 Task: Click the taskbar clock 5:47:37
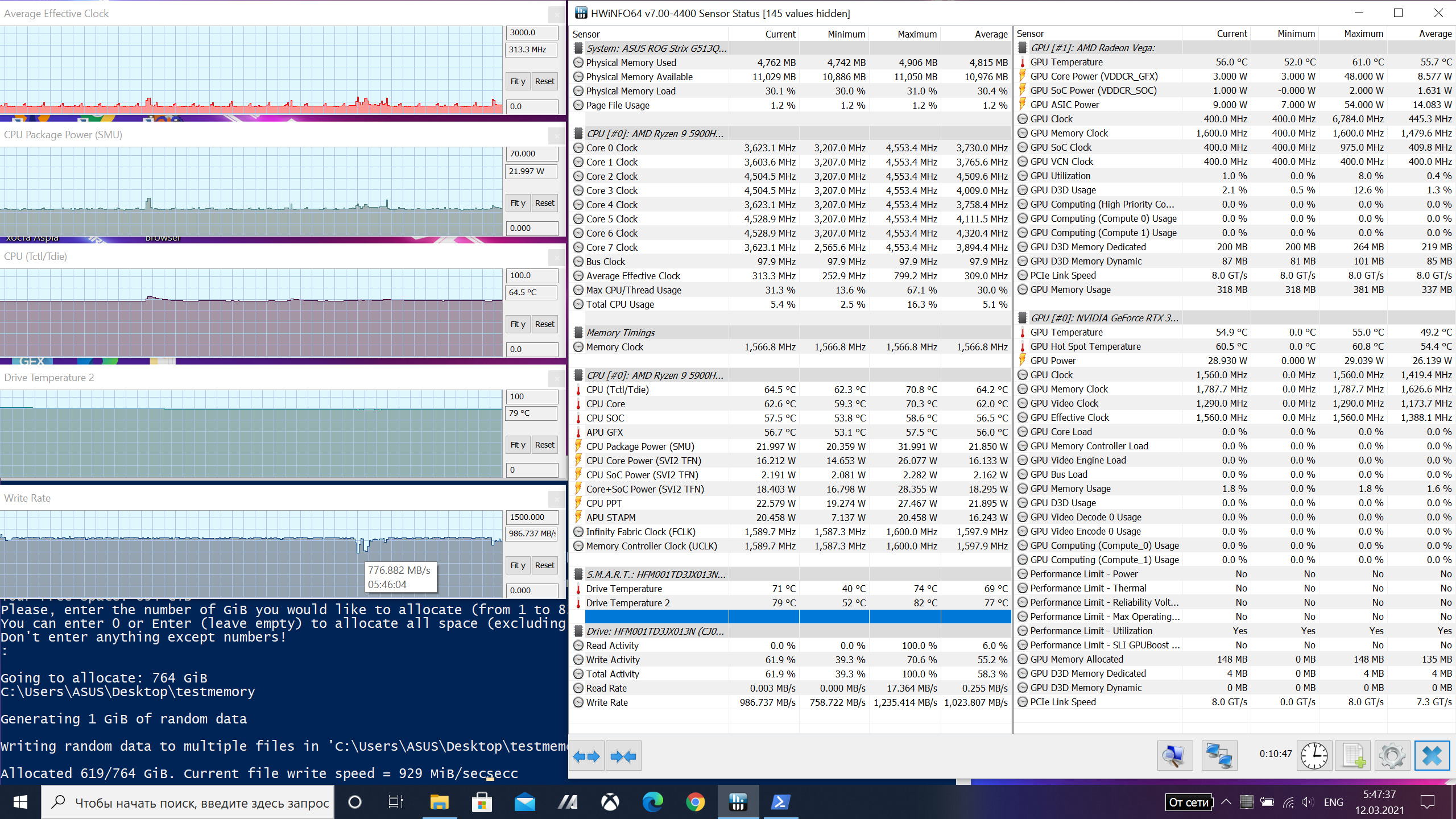1379,795
